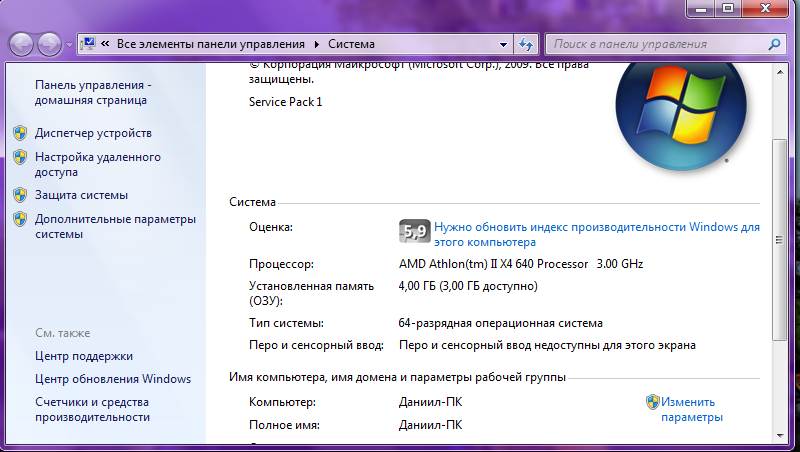The height and width of the screenshot is (452, 800).
Task: Click the scrollbar up arrow
Action: pyautogui.click(x=780, y=72)
